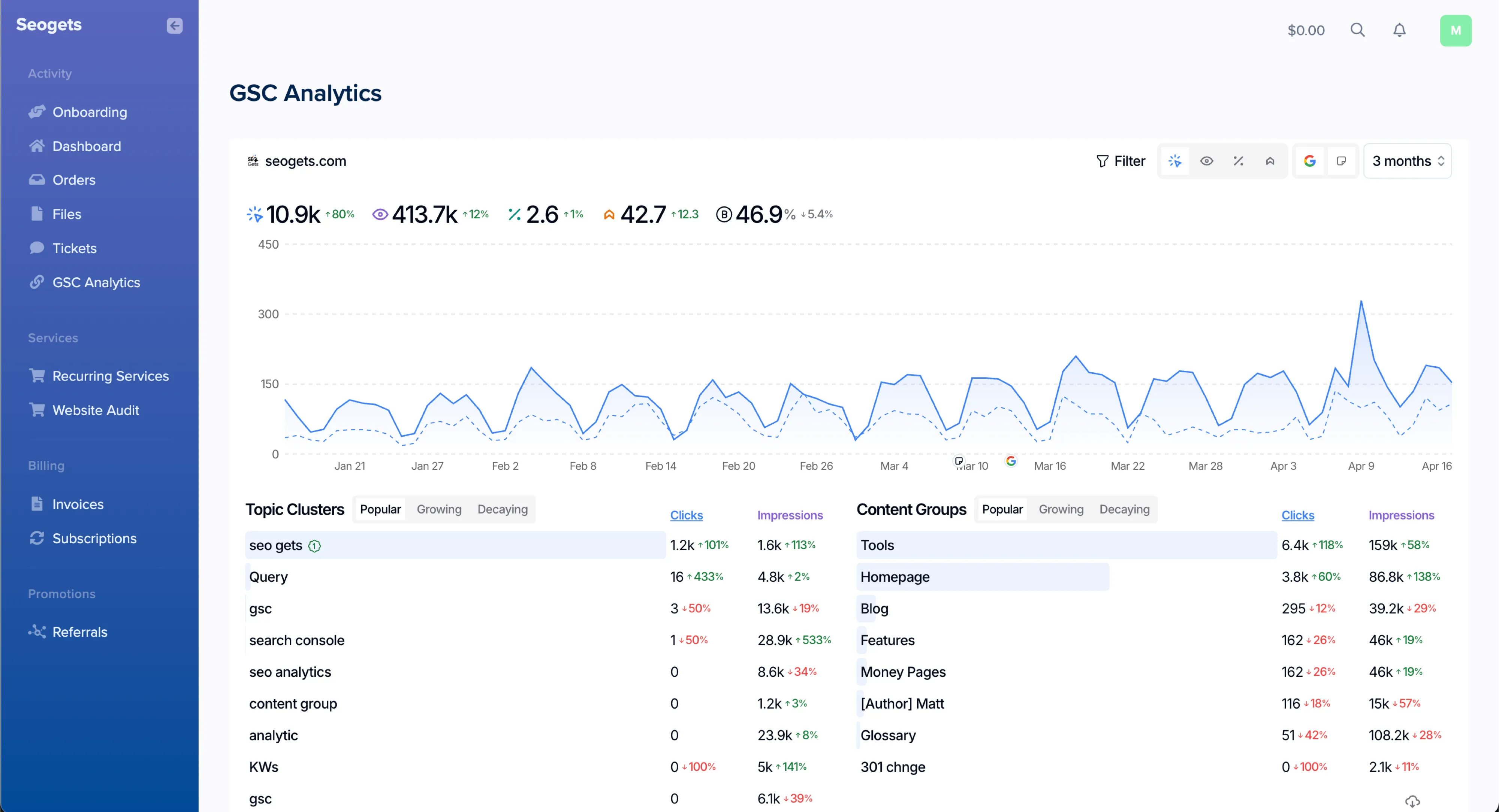This screenshot has width=1499, height=812.
Task: Click the download cloud icon
Action: pos(1412,802)
